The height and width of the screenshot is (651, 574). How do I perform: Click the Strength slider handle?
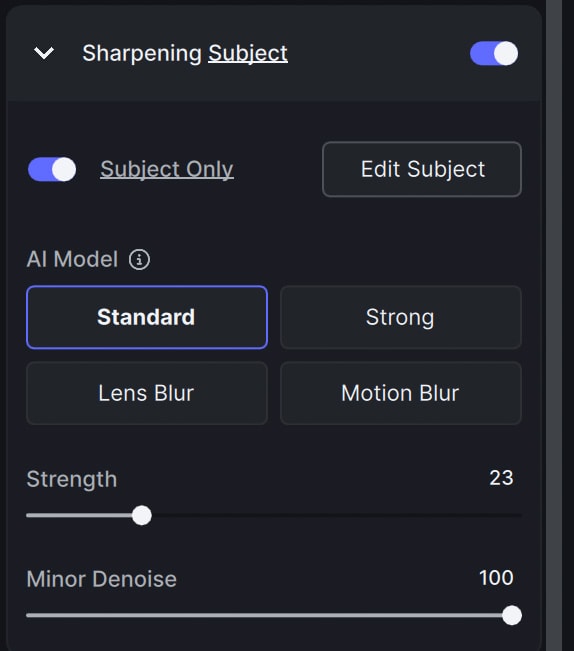click(x=142, y=515)
